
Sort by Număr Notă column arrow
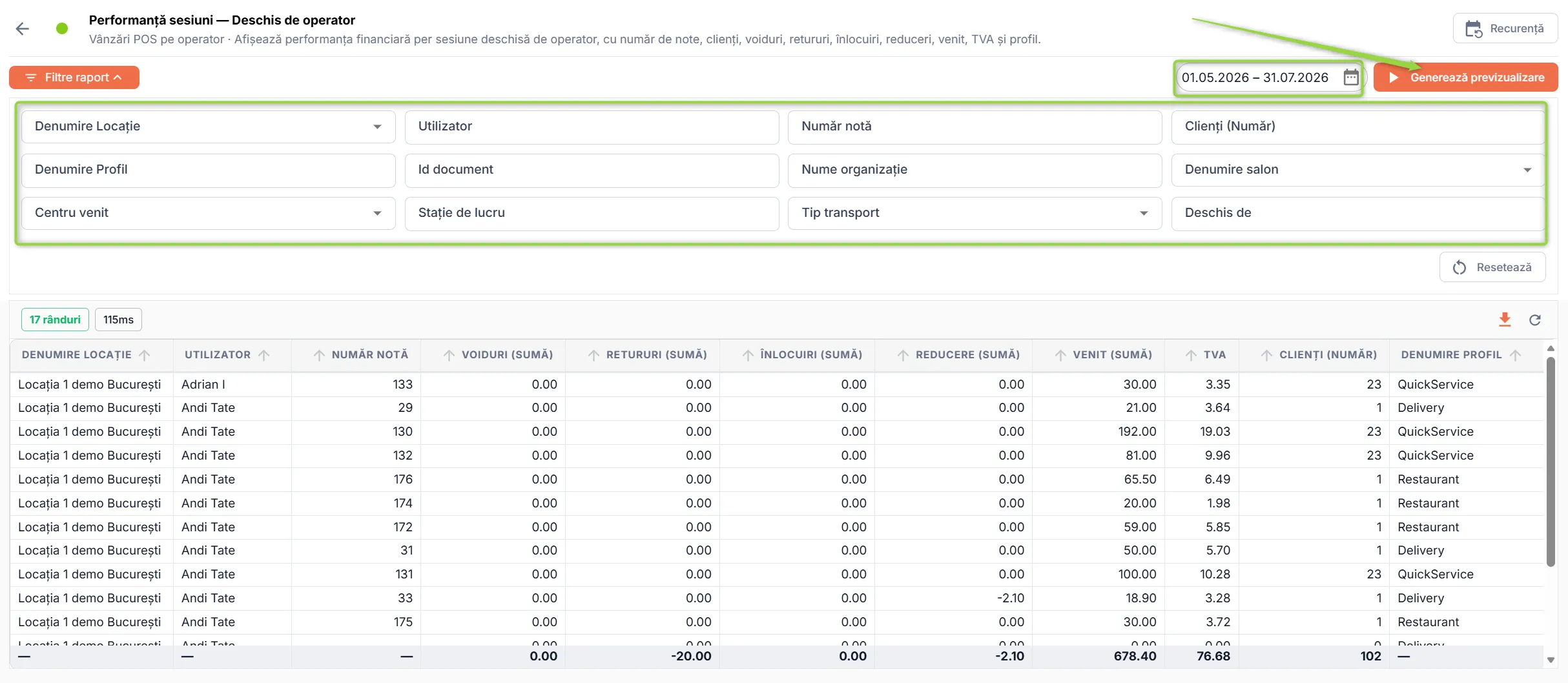pos(319,355)
